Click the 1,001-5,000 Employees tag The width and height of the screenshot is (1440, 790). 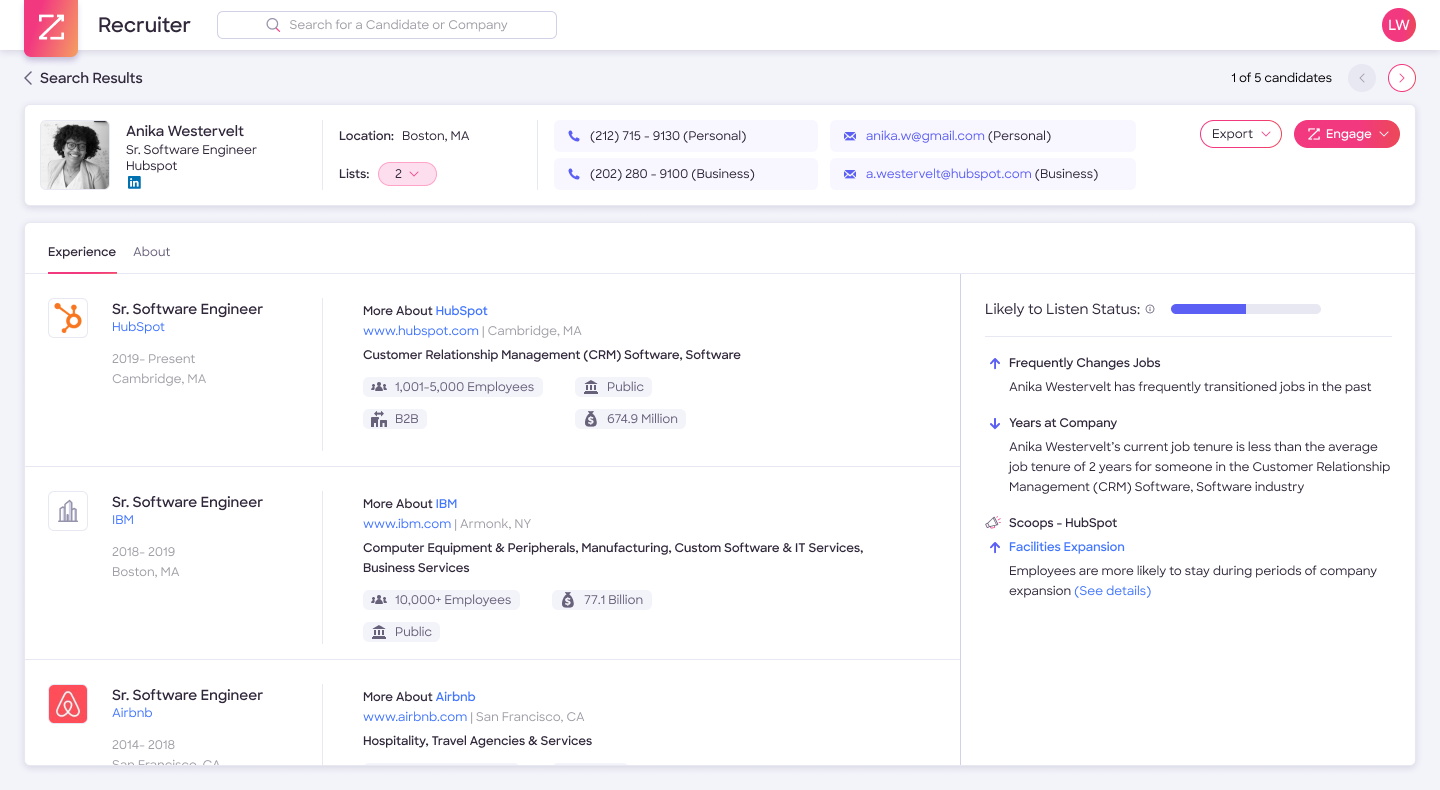point(453,387)
